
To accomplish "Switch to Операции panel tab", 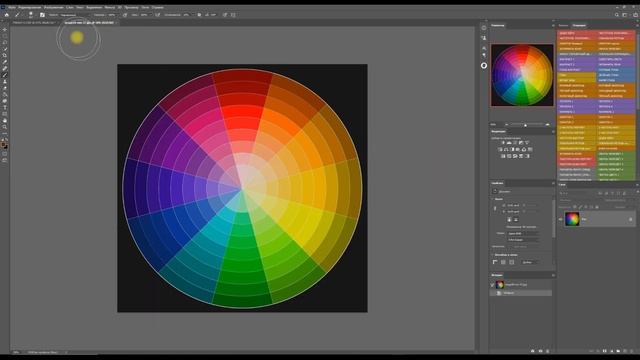I will click(579, 25).
